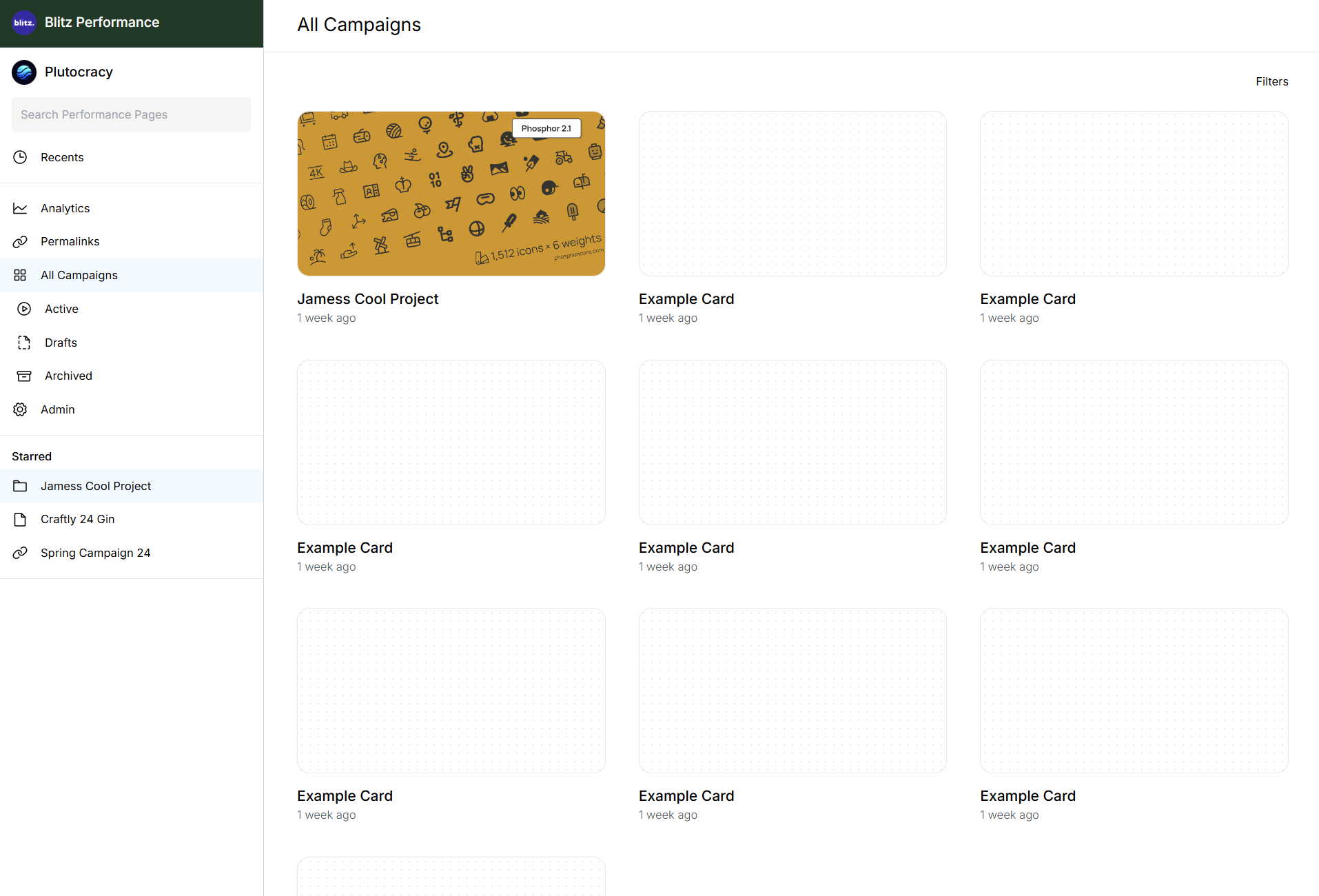Click the Admin gear icon
1319x896 pixels.
(x=21, y=409)
